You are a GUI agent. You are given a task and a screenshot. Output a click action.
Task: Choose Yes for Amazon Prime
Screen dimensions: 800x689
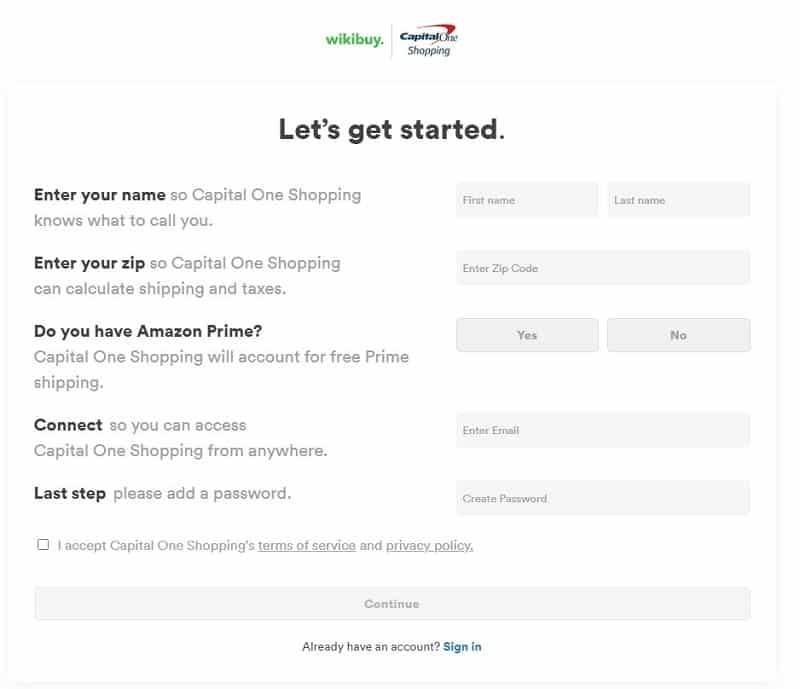(527, 335)
